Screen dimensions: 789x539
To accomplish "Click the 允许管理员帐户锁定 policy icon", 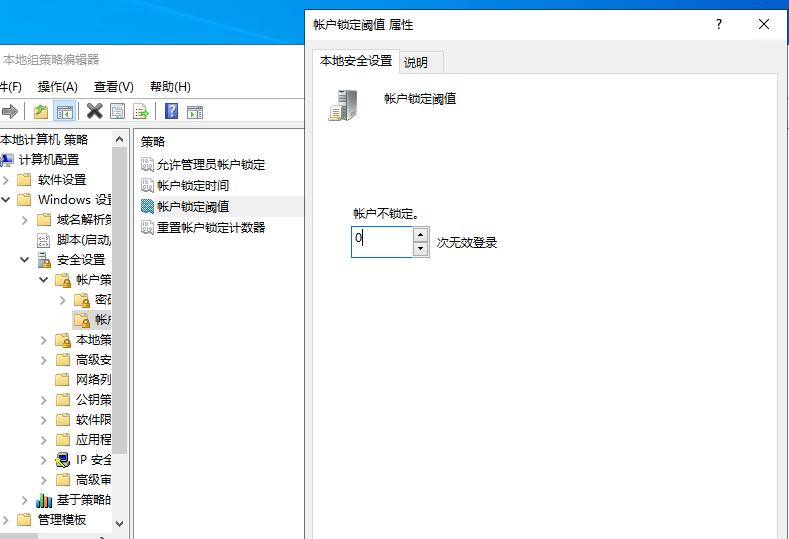I will pyautogui.click(x=147, y=164).
